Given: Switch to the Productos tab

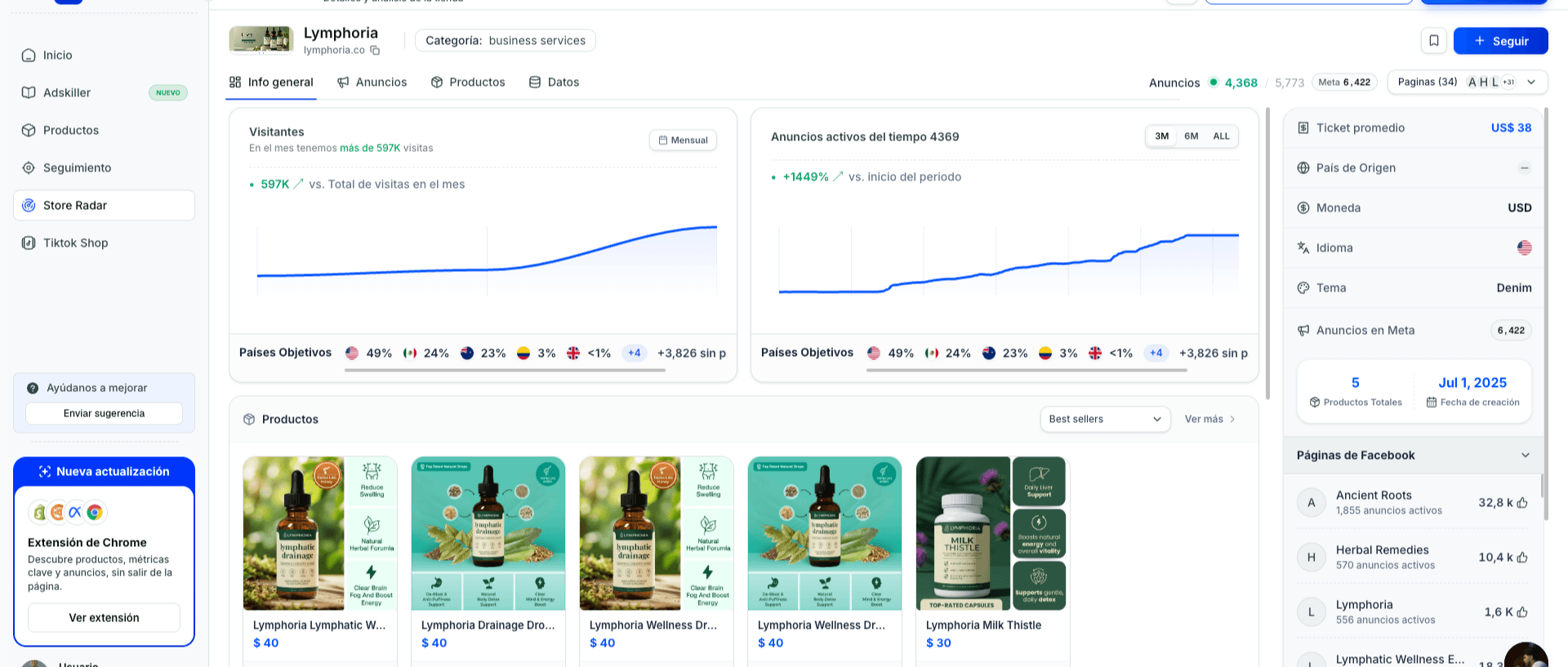Looking at the screenshot, I should (x=468, y=82).
